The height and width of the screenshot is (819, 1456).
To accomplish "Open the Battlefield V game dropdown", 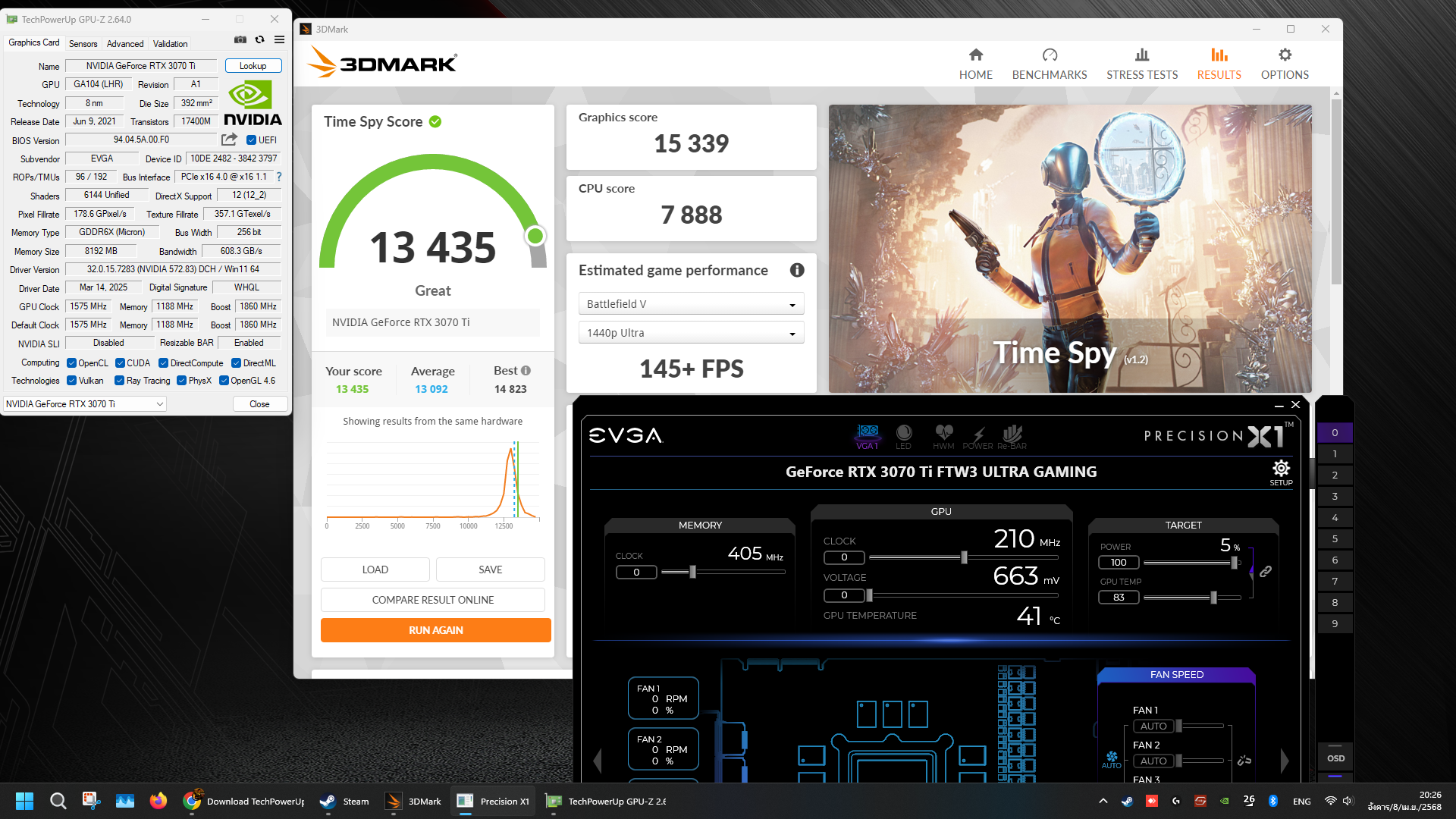I will click(x=691, y=304).
